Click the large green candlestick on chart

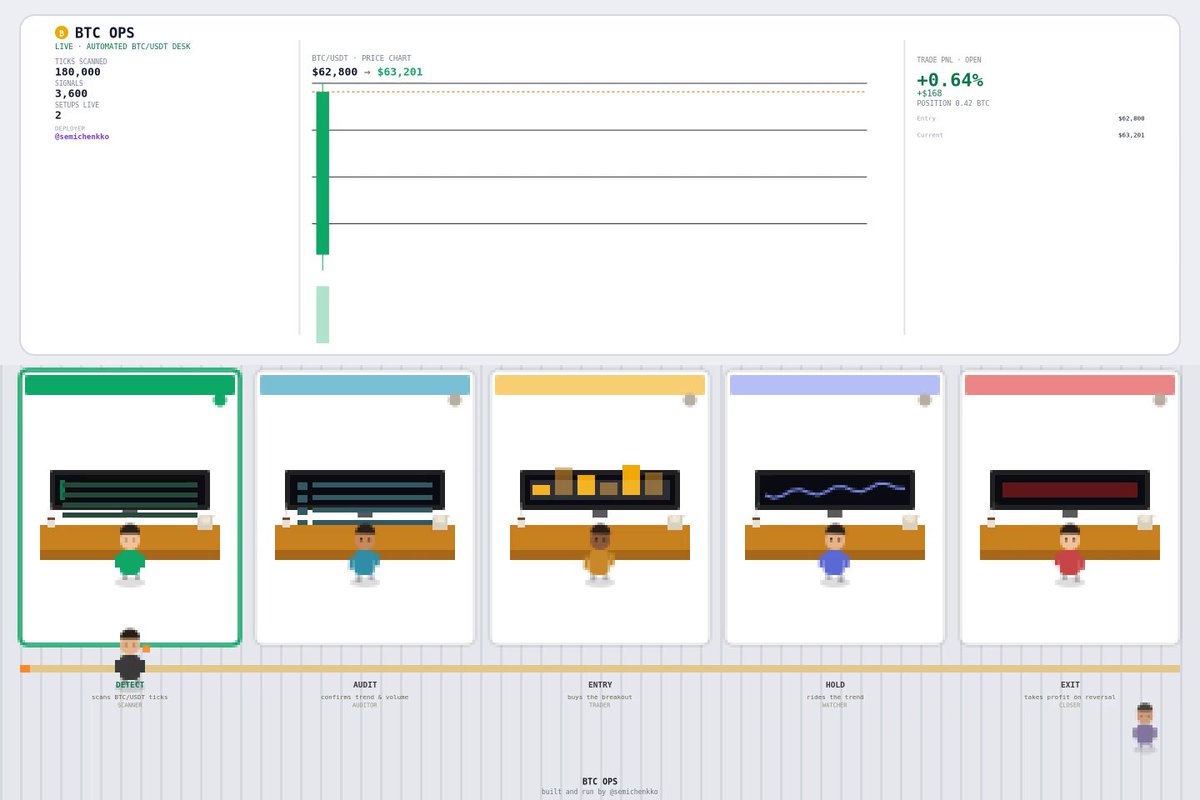(x=322, y=173)
